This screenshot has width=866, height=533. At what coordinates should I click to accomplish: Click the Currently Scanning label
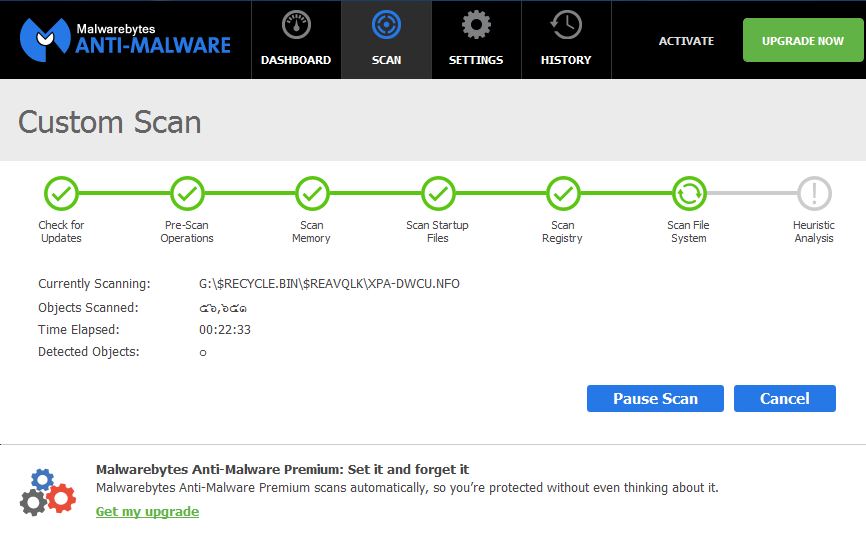click(x=94, y=283)
